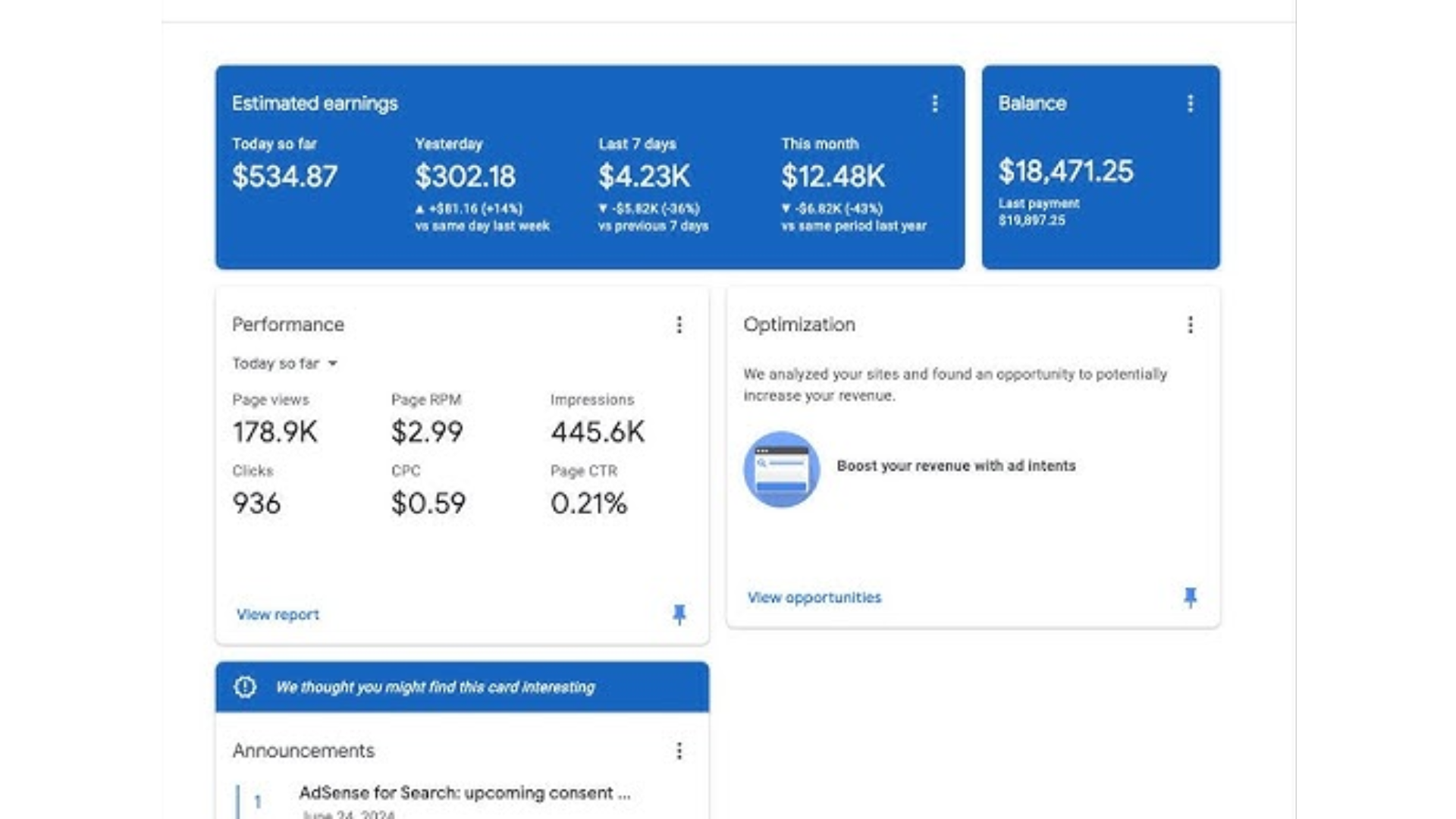This screenshot has height=819, width=1456.
Task: Click info icon in suggested card banner
Action: point(245,687)
